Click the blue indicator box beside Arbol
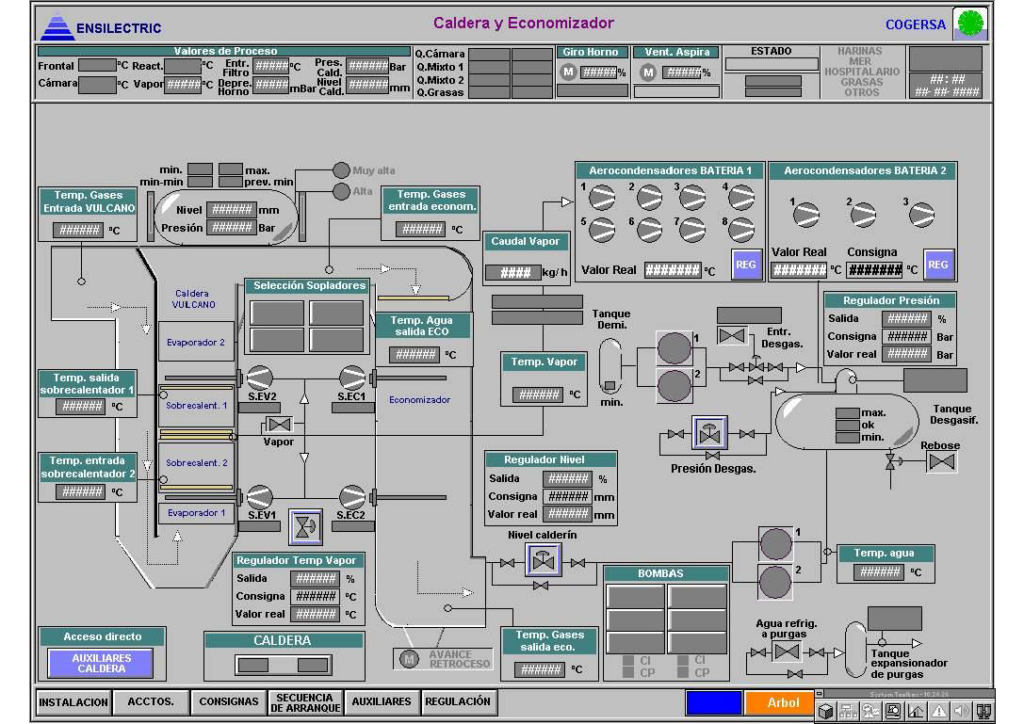The width and height of the screenshot is (1024, 724). pos(713,702)
